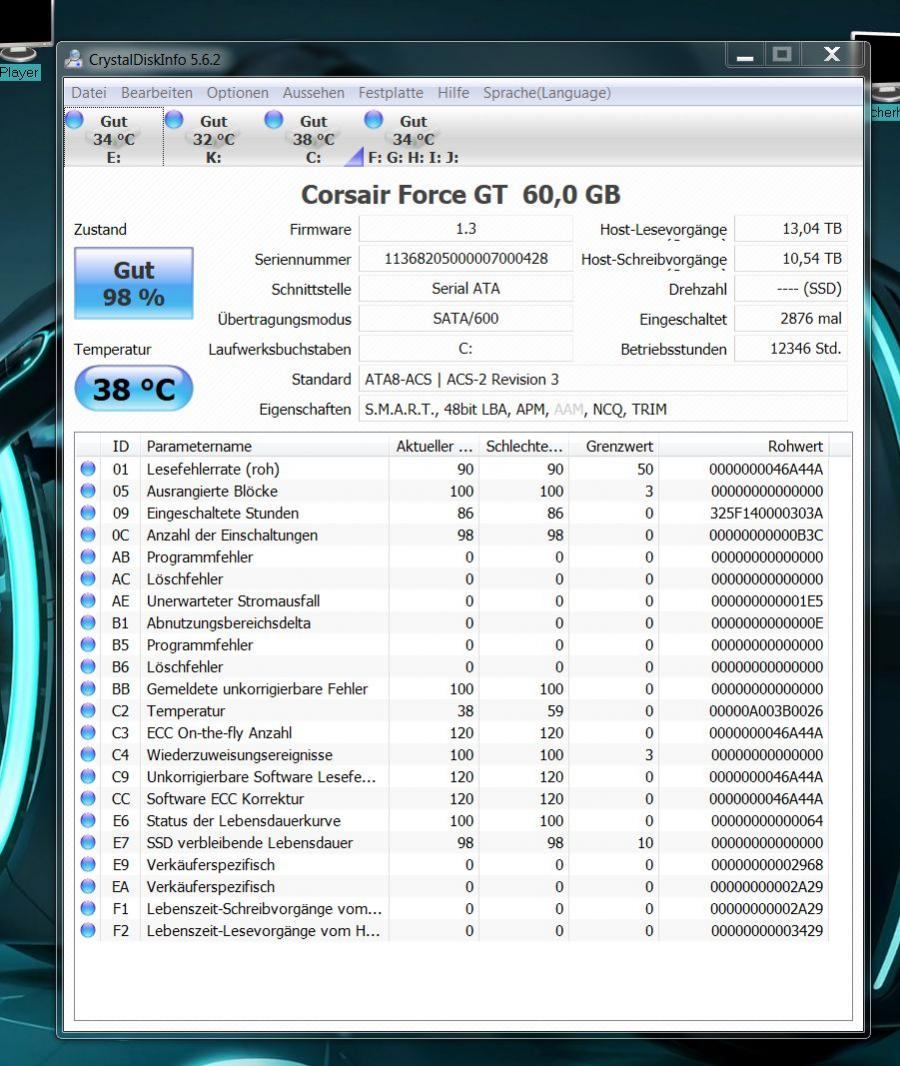Click the 38 °C temperature button

click(x=134, y=388)
